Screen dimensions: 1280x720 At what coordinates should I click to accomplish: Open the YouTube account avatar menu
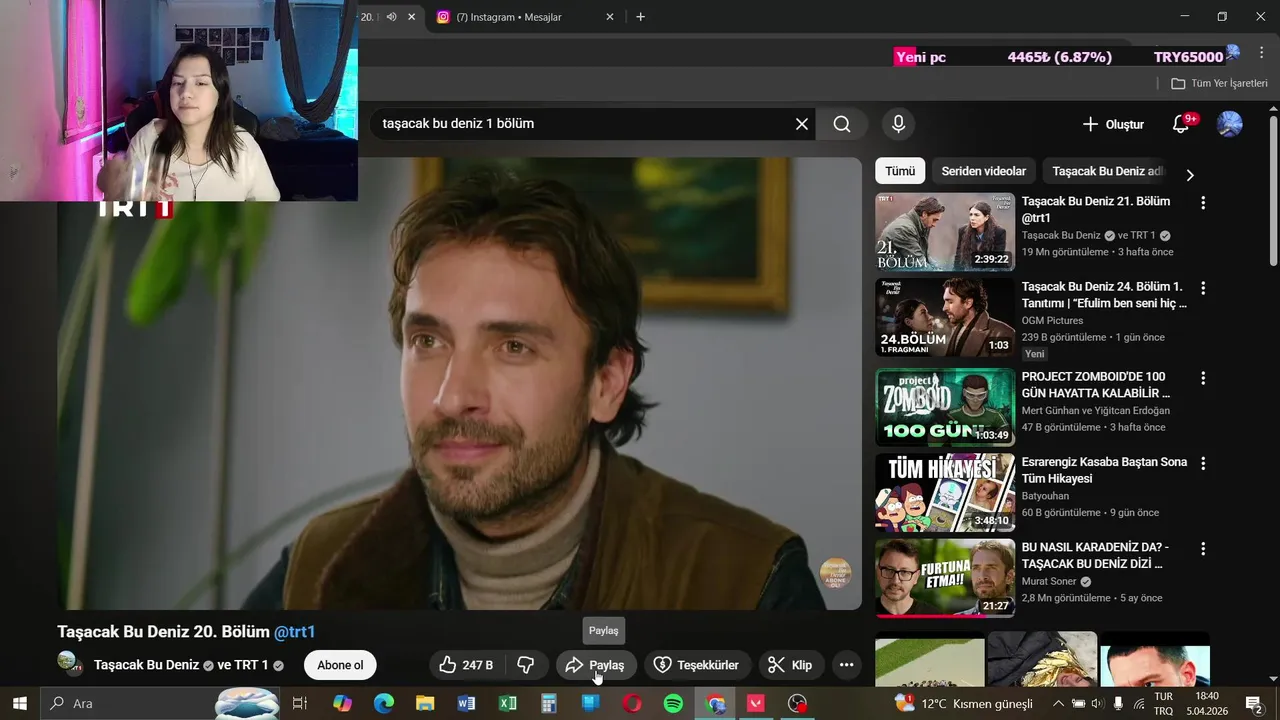tap(1229, 124)
